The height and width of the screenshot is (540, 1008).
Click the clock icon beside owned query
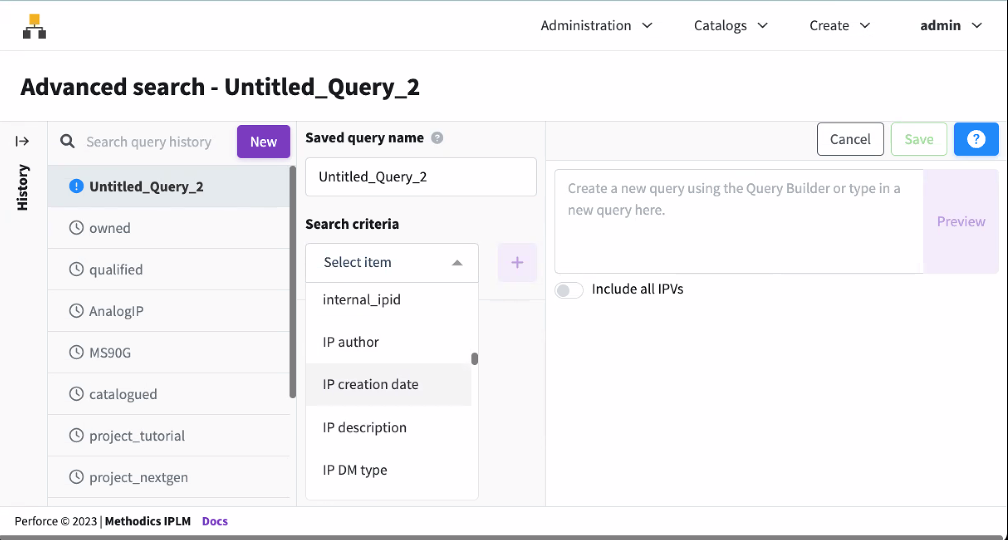[x=76, y=228]
